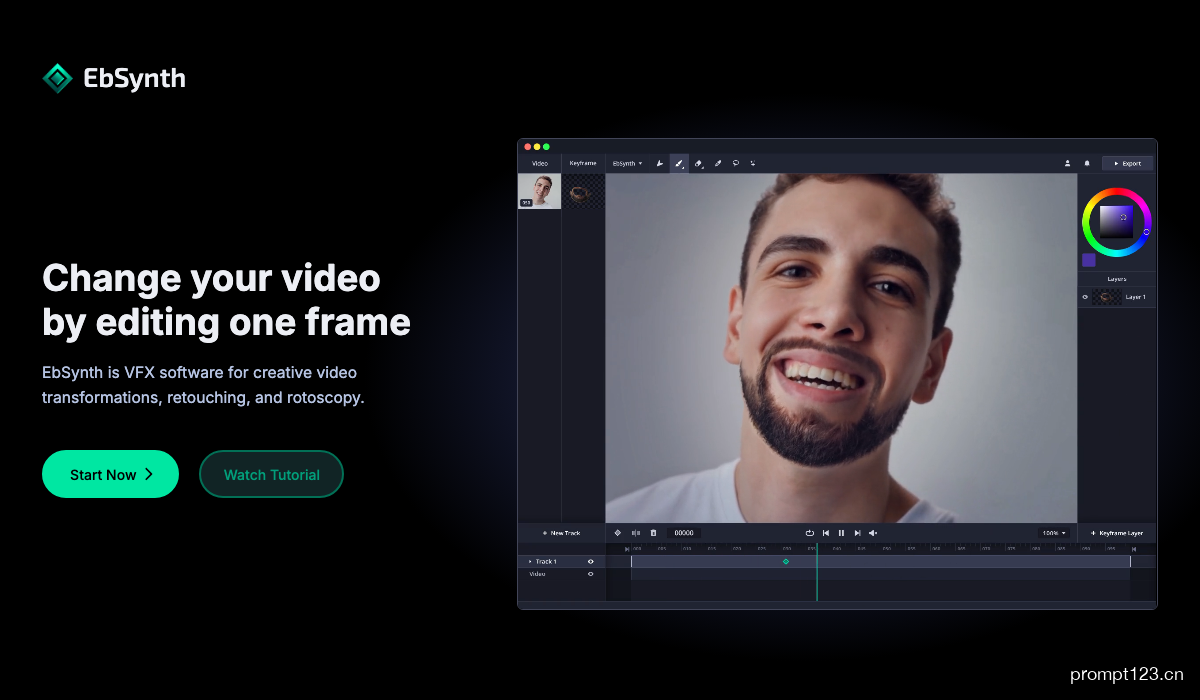
Task: Select the brush tool in the toolbar
Action: [x=679, y=163]
